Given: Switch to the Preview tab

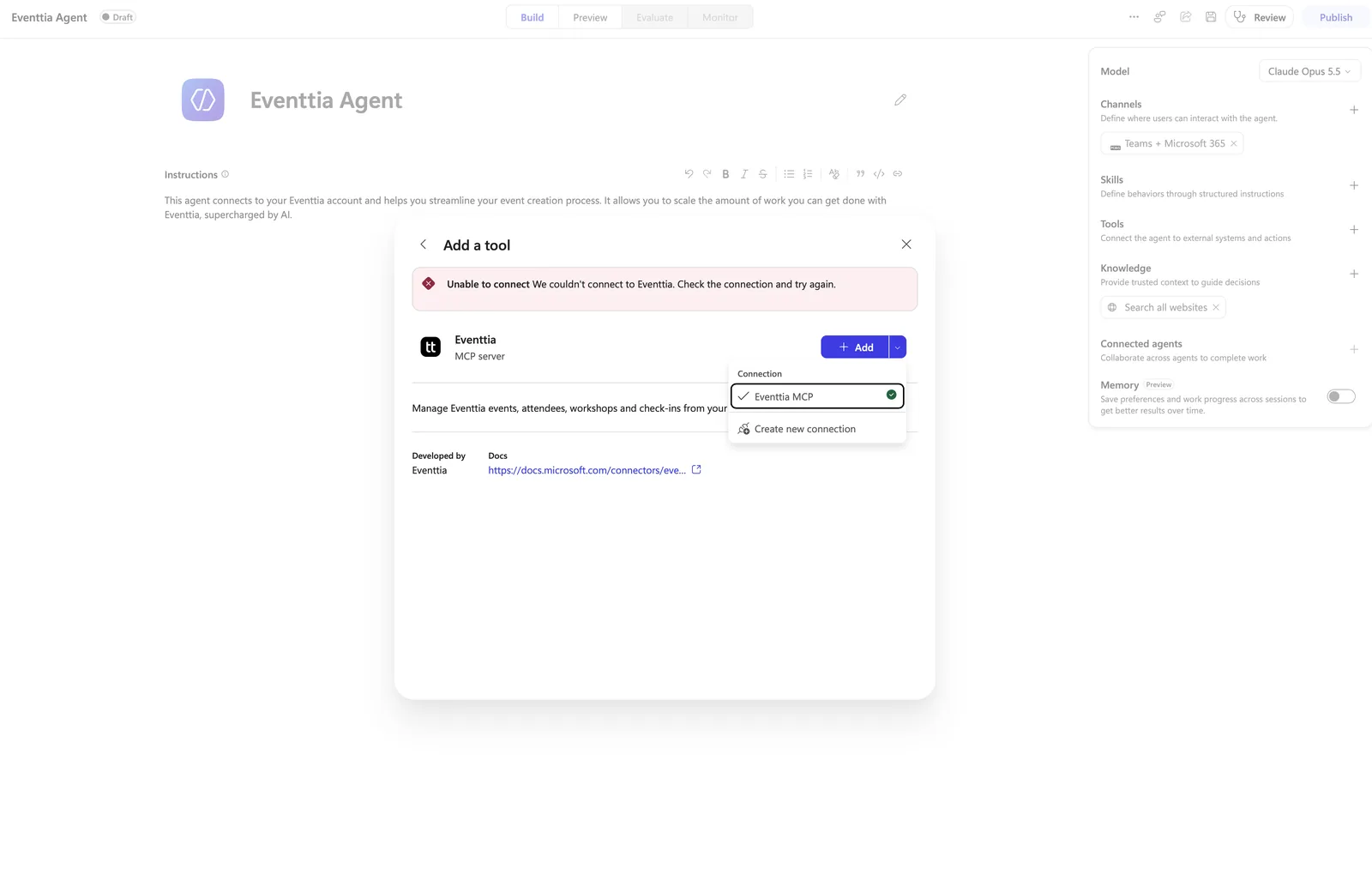Looking at the screenshot, I should (590, 17).
